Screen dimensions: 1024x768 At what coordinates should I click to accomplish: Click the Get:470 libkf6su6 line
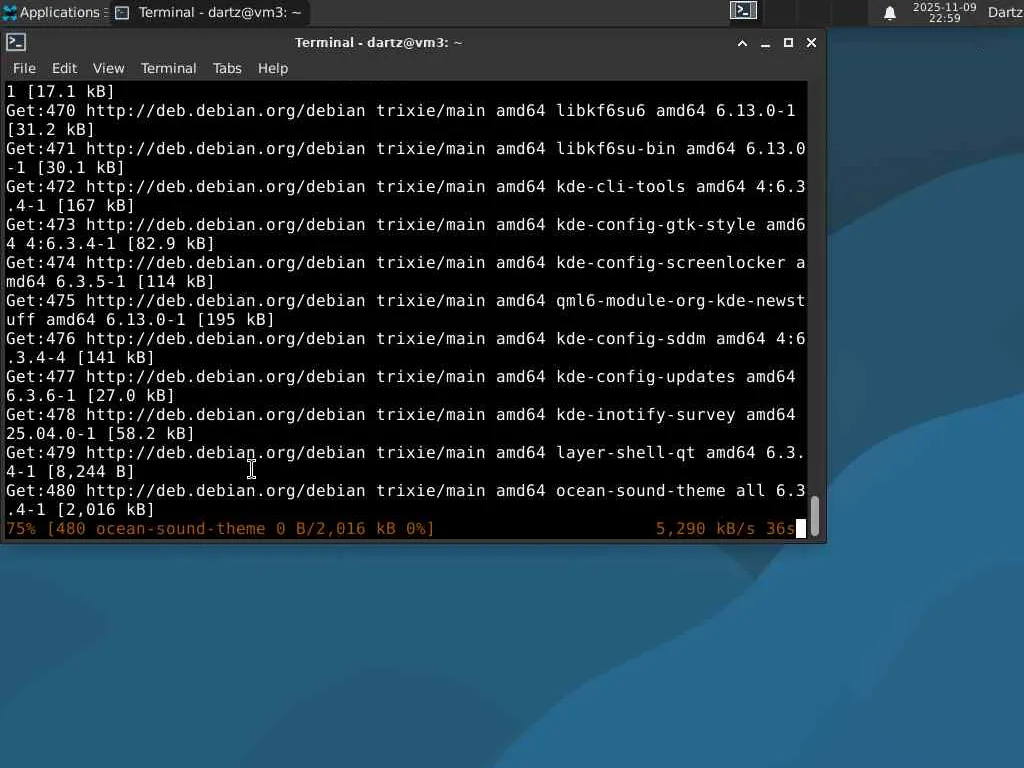401,110
